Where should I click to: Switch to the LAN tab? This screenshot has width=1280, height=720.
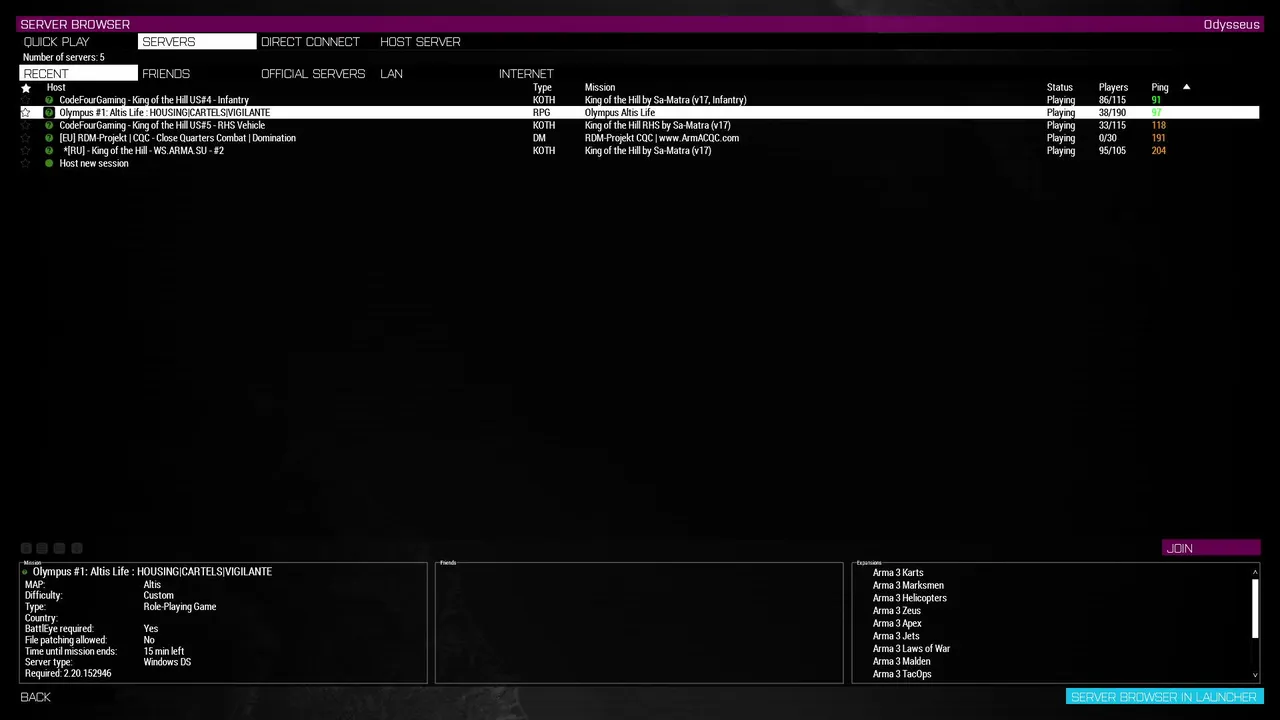(x=435, y=74)
